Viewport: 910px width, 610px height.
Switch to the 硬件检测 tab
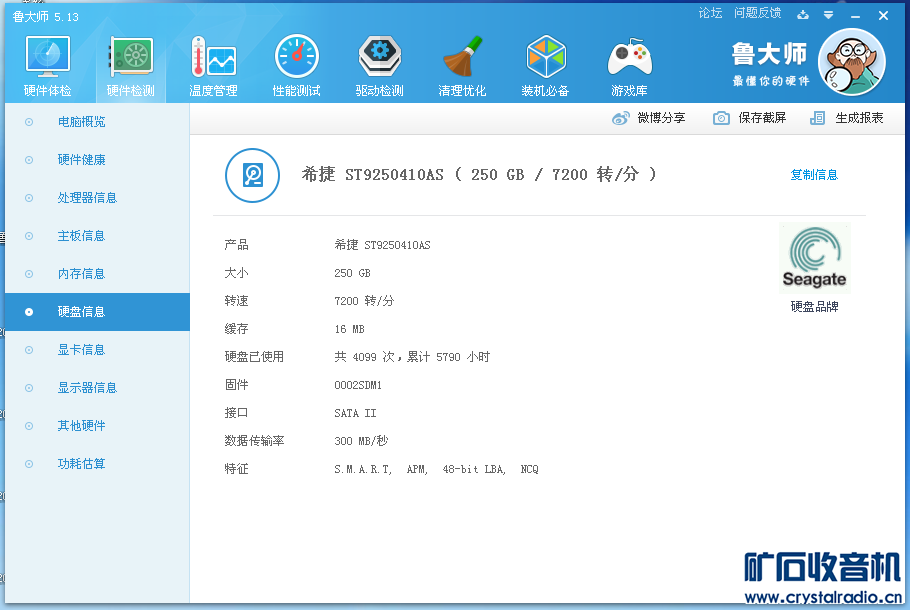[129, 64]
